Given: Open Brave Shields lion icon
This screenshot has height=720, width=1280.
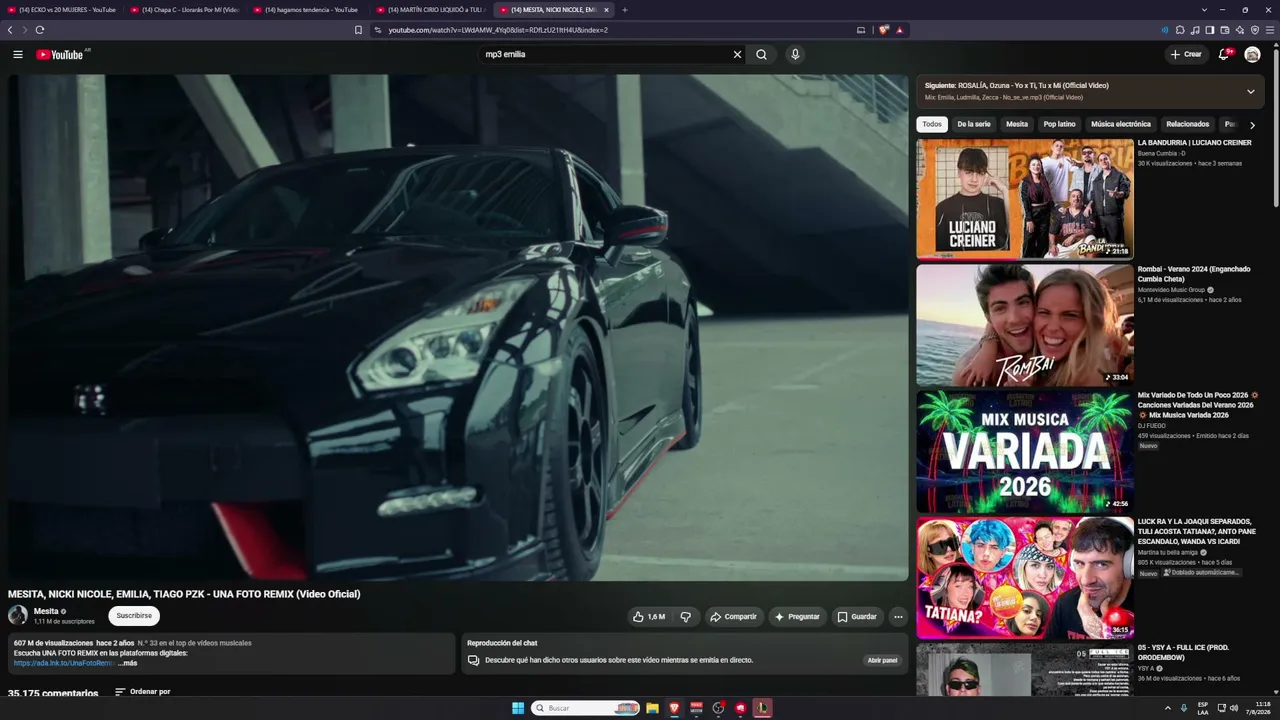Looking at the screenshot, I should click(x=883, y=30).
